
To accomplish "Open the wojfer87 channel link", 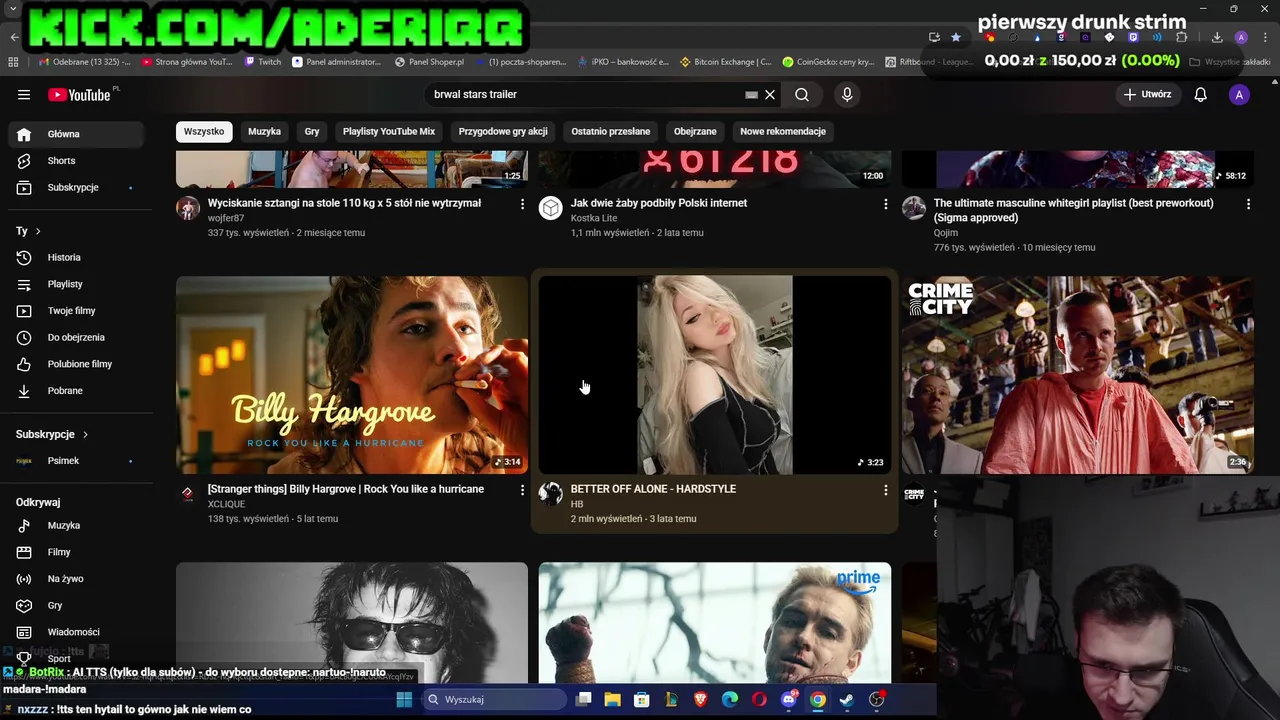I will [226, 218].
